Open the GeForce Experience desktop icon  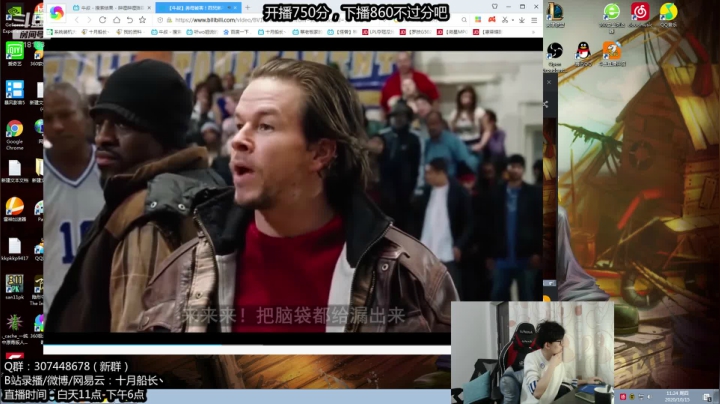[14, 18]
